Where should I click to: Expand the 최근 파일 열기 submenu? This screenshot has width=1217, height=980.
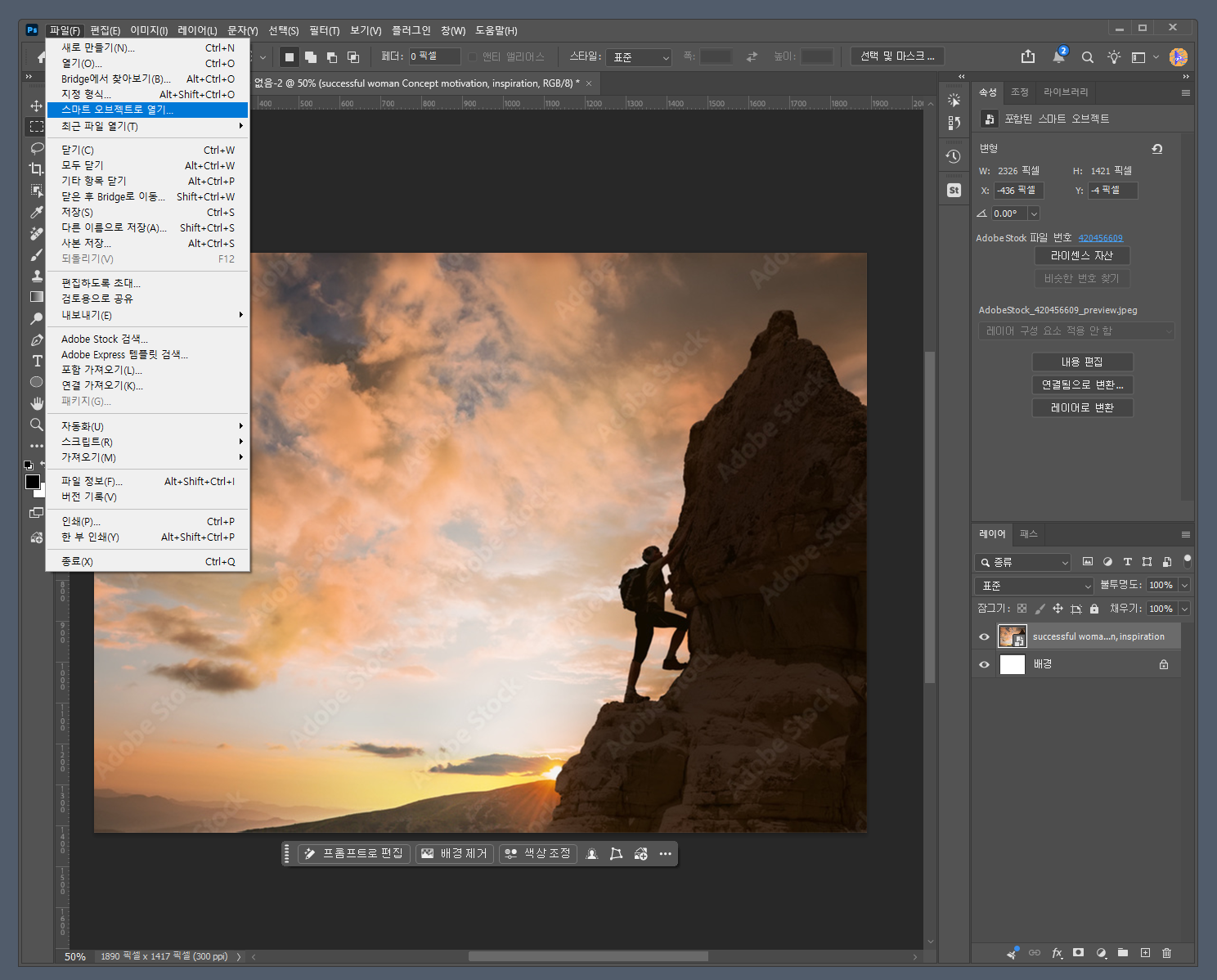click(147, 126)
